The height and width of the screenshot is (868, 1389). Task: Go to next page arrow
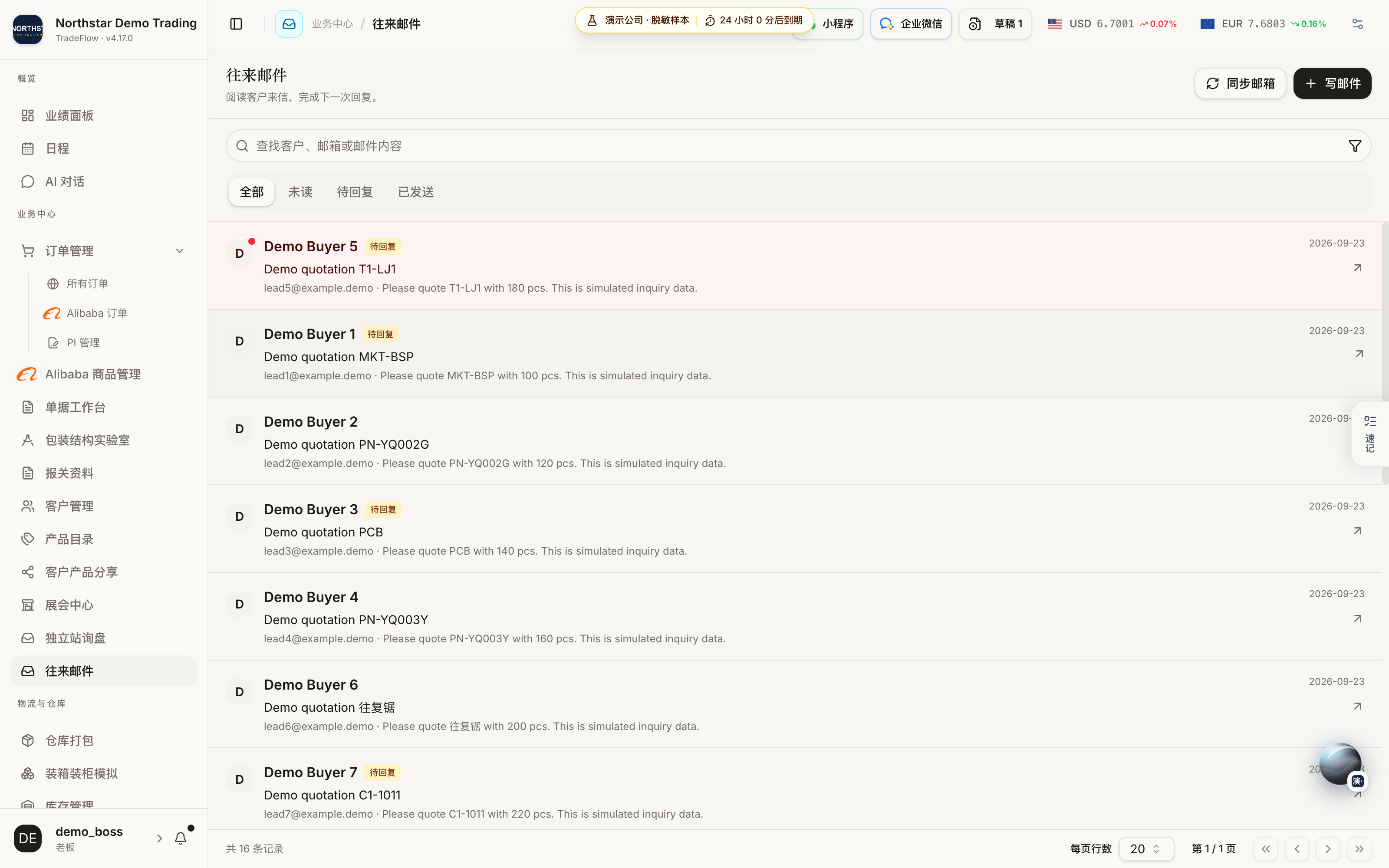[1328, 848]
